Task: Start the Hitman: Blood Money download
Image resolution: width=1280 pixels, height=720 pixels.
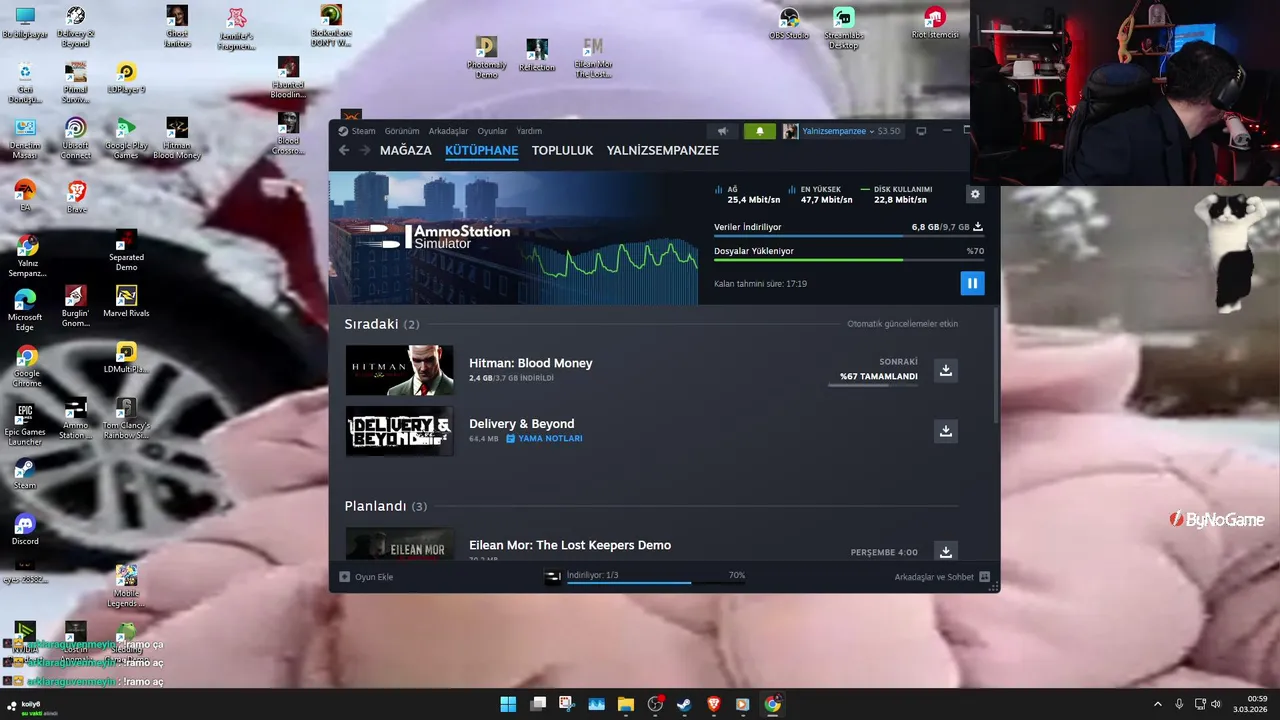Action: [945, 371]
